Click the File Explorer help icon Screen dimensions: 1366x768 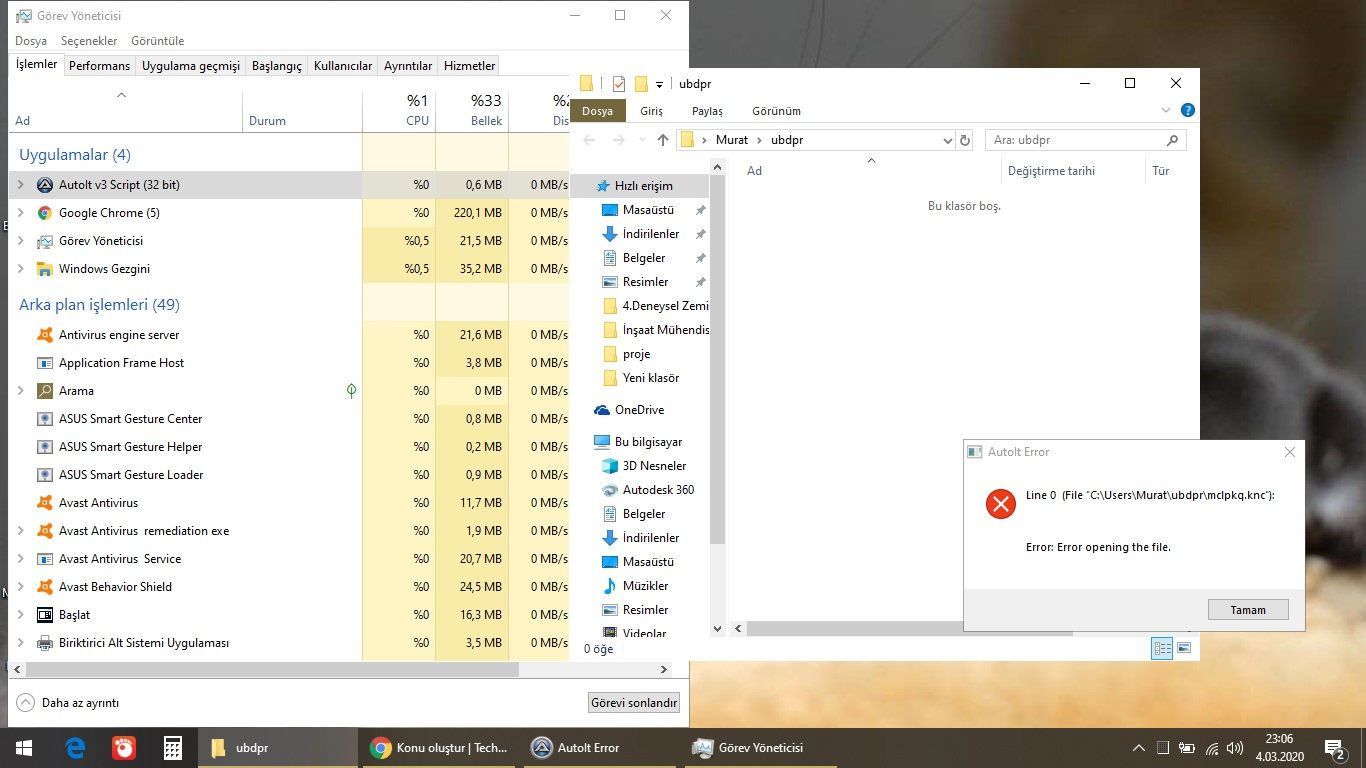[1188, 110]
